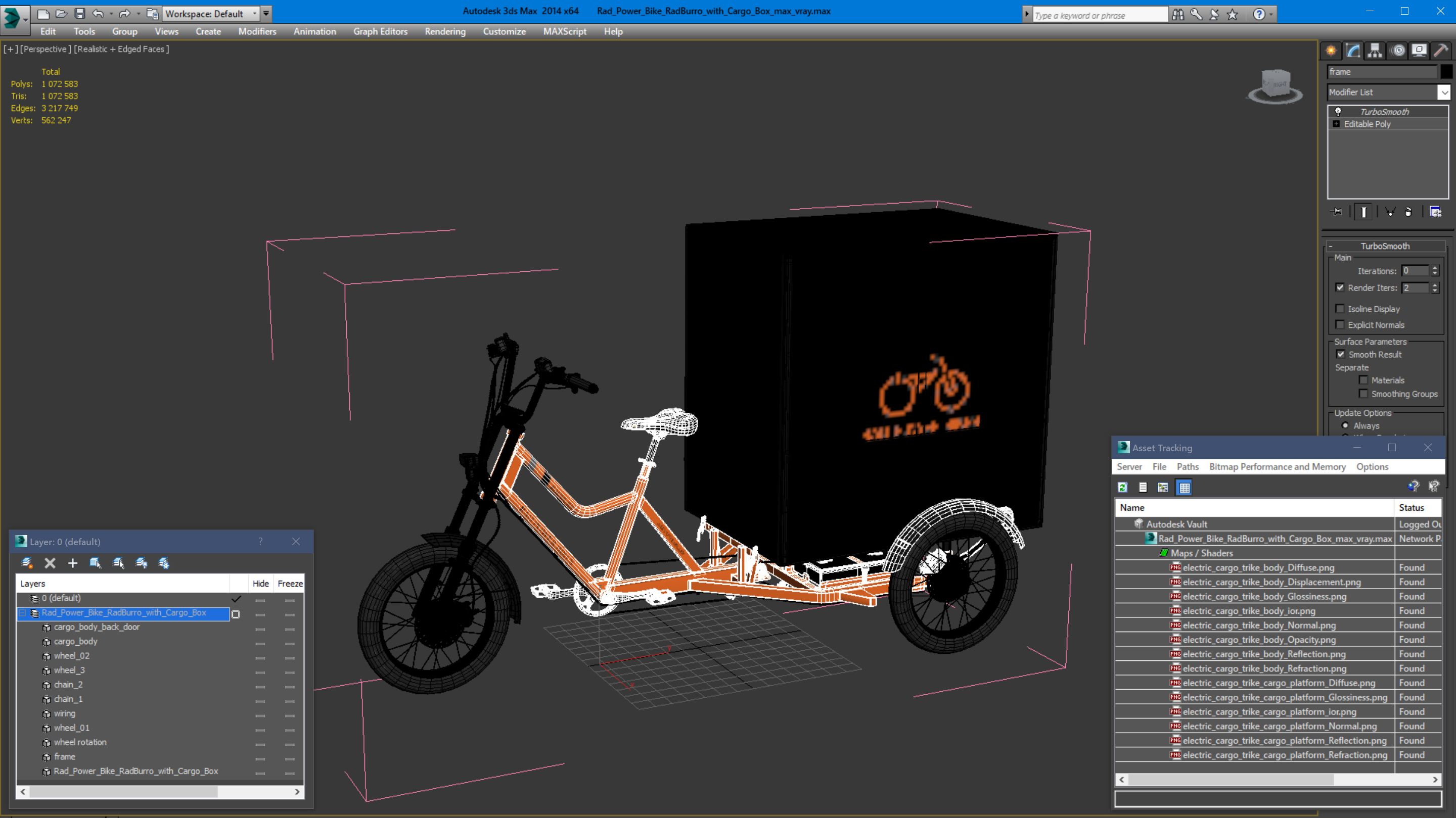Switch Asset Tracking to list view icon
This screenshot has width=1456, height=818.
pyautogui.click(x=1143, y=487)
